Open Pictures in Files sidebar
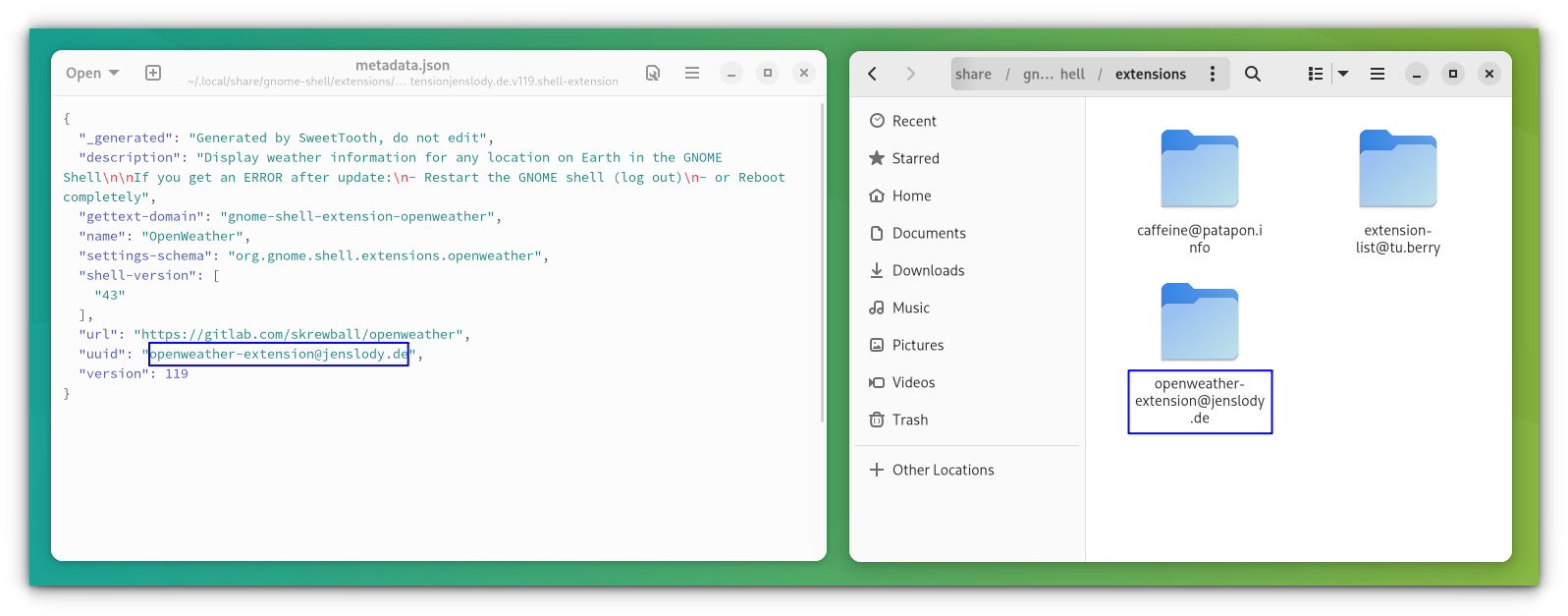1568x616 pixels. pyautogui.click(x=967, y=345)
